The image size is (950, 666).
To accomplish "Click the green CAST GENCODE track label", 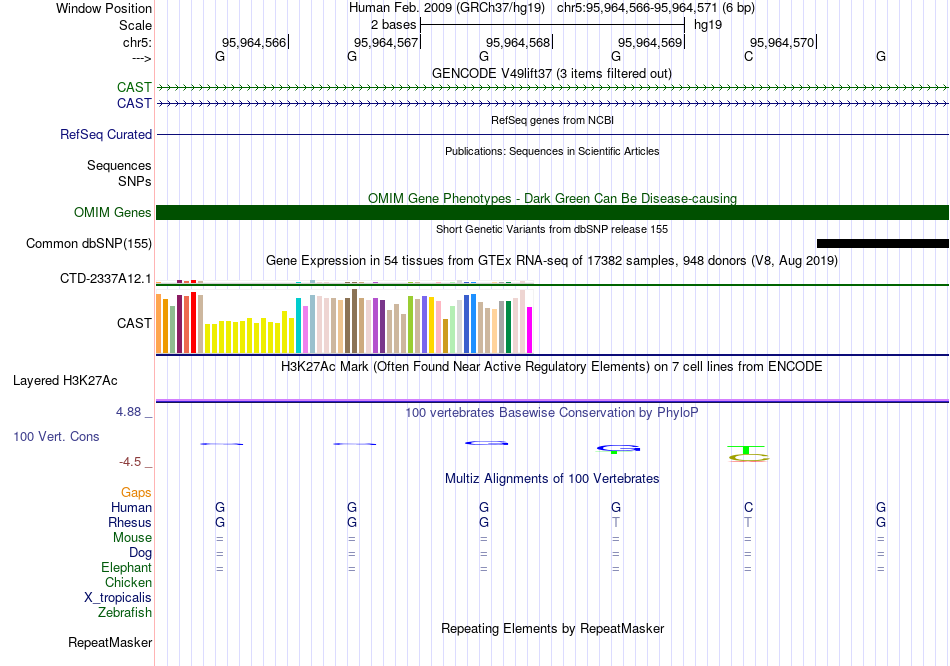I will [x=134, y=87].
